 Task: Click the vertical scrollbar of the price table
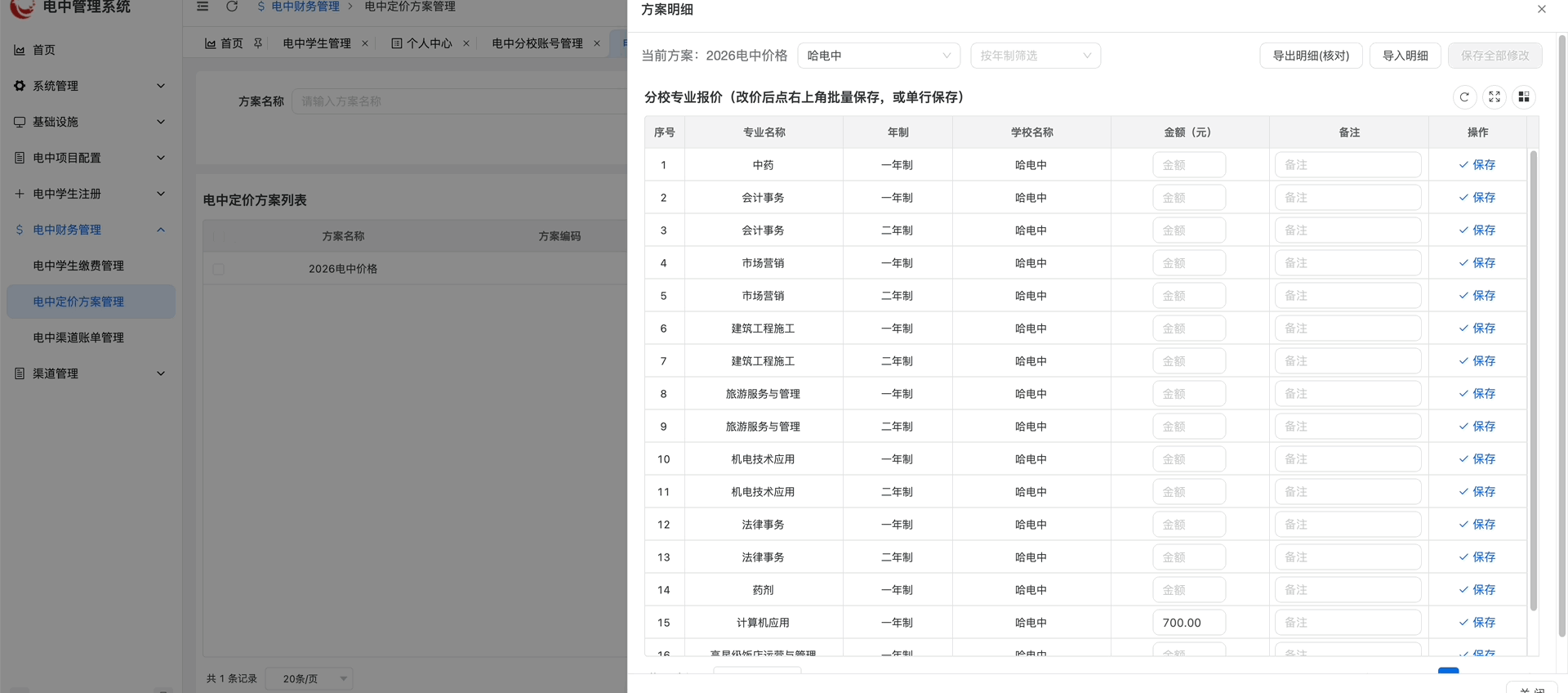1533,380
